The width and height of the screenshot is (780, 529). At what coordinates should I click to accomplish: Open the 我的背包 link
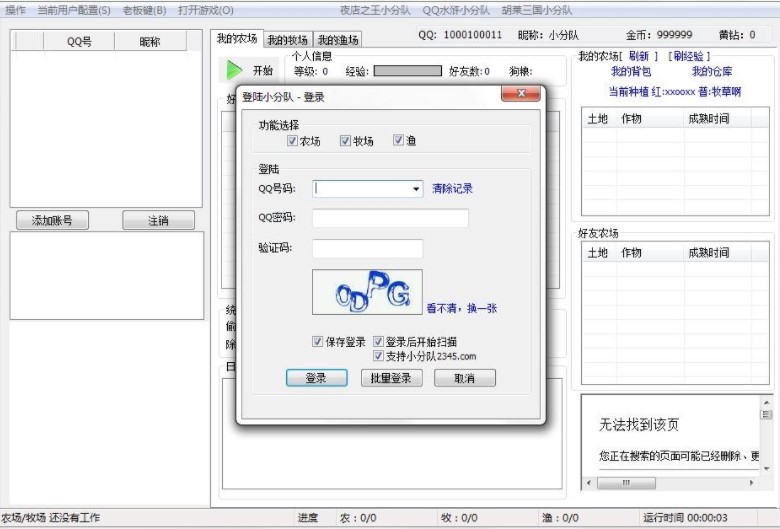click(x=631, y=72)
